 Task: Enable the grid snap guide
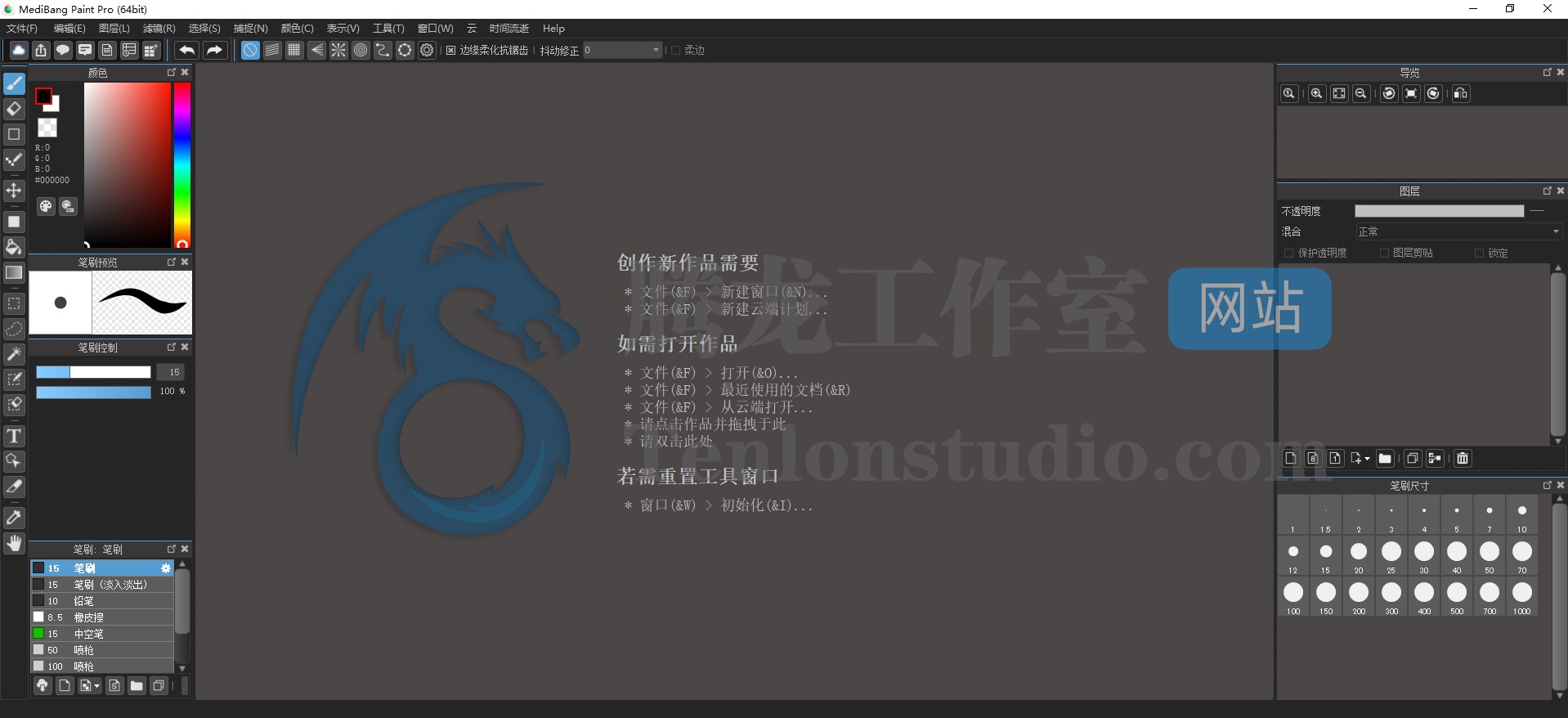(294, 50)
